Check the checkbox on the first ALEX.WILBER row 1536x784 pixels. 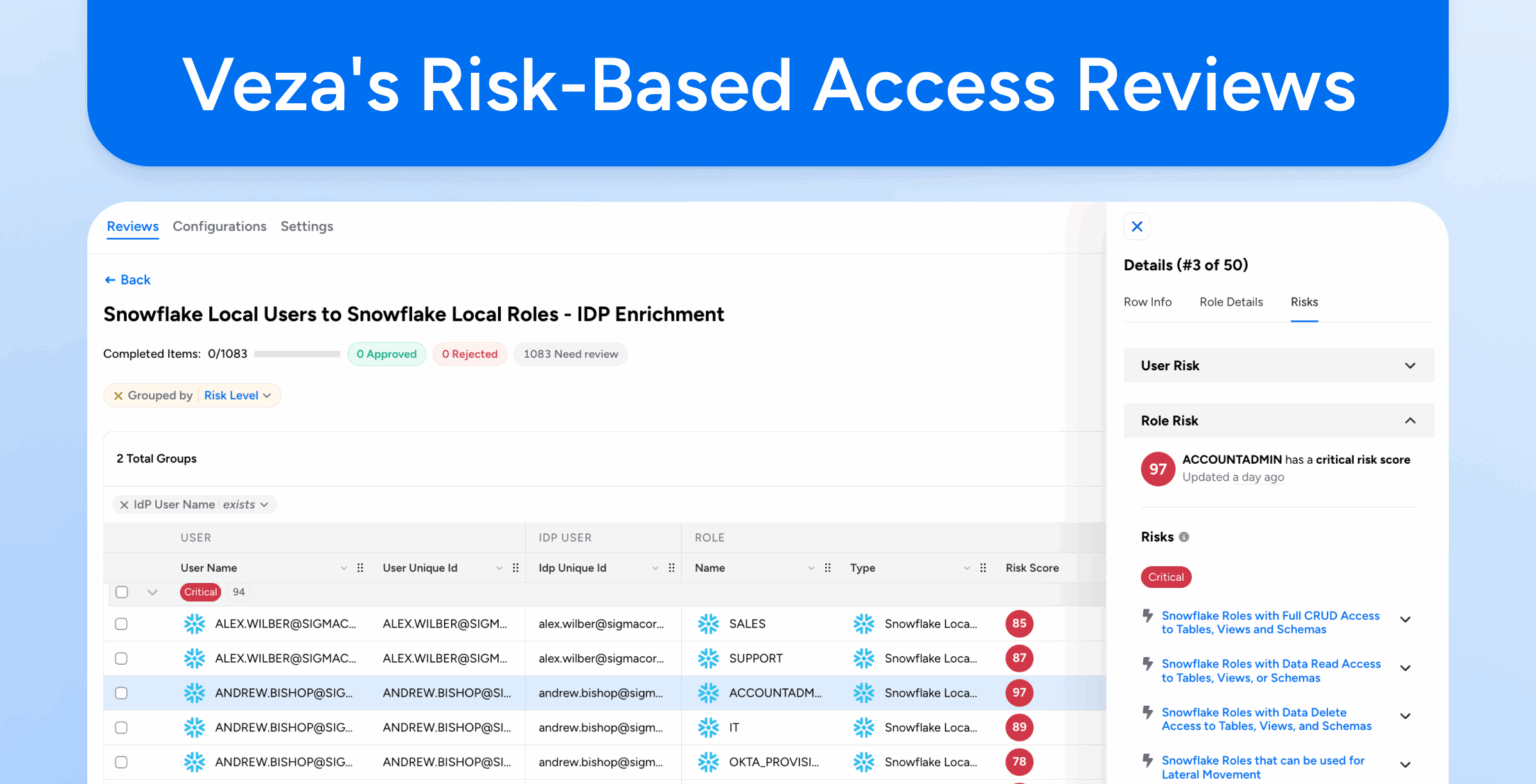coord(121,623)
